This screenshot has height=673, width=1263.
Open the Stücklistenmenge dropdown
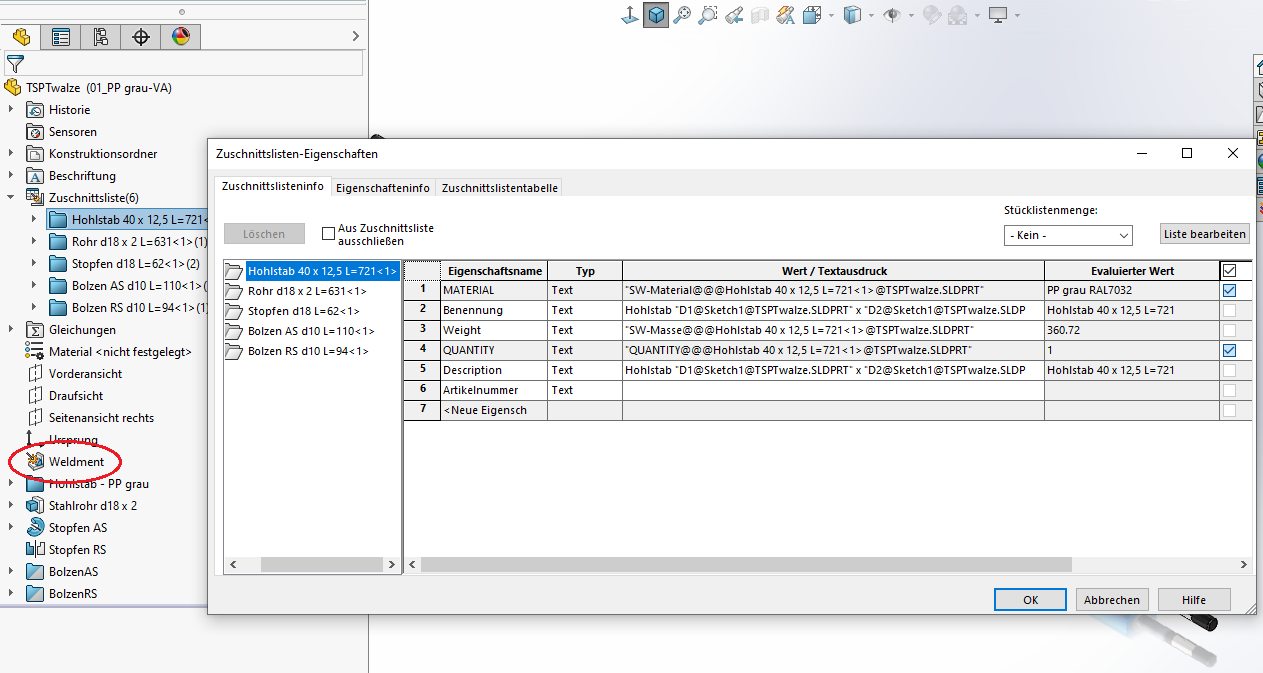point(1068,235)
